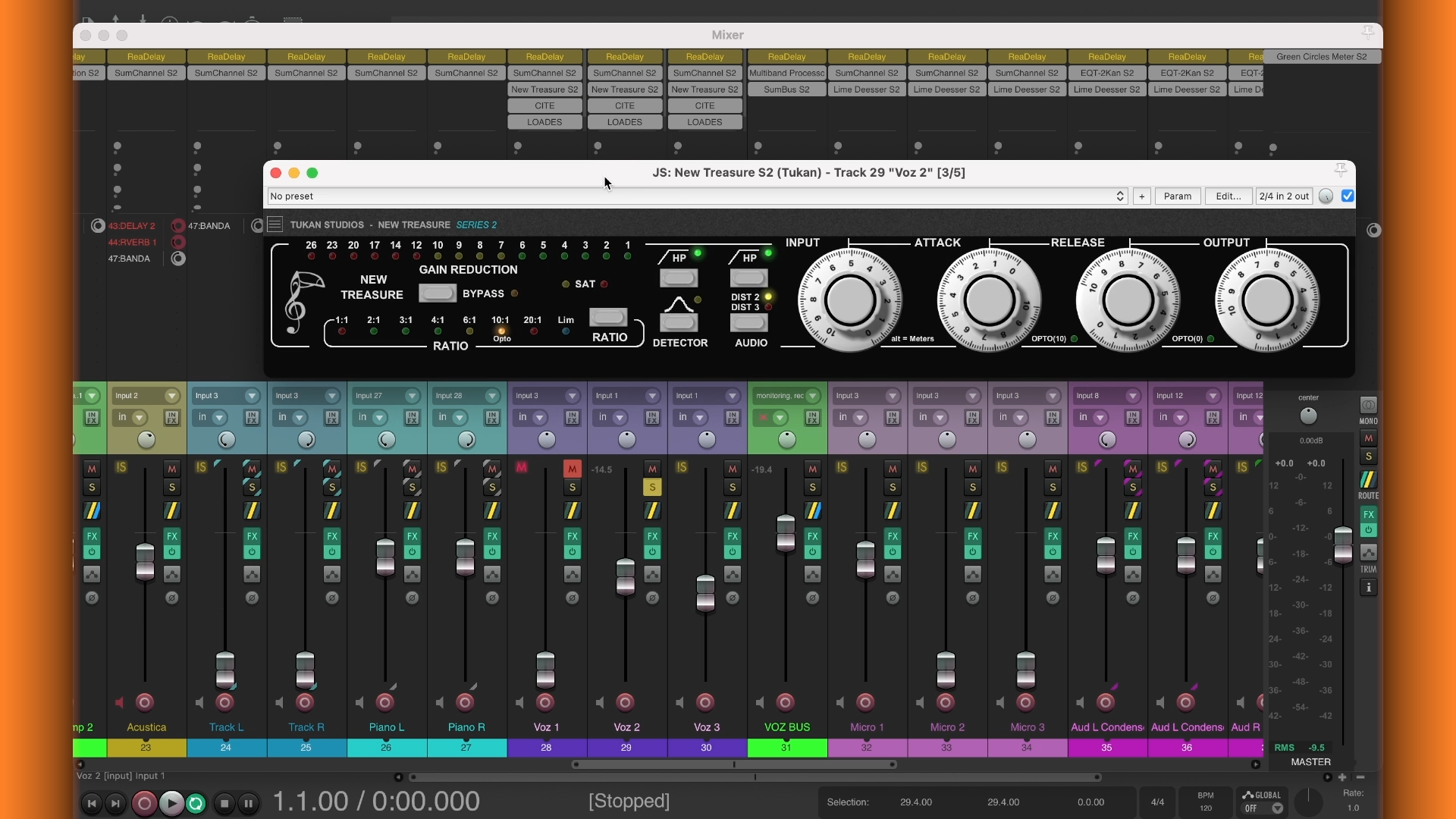Unmute the Voz 1 track
The image size is (1456, 819).
[x=572, y=469]
